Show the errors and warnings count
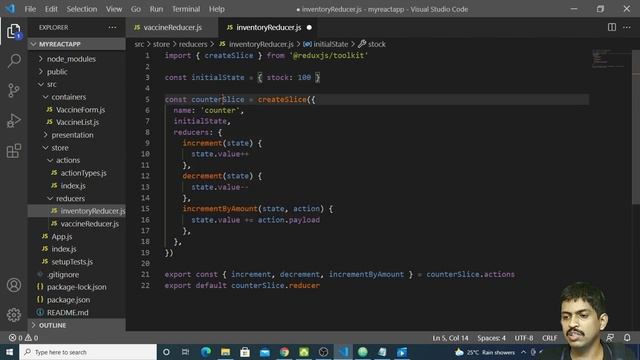This screenshot has height=360, width=640. pos(23,338)
